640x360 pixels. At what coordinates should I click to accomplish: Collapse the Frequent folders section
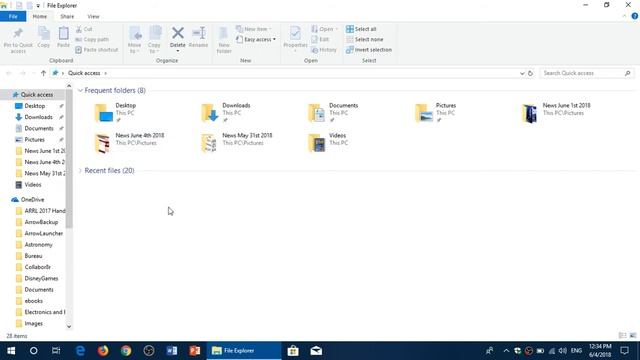80,90
